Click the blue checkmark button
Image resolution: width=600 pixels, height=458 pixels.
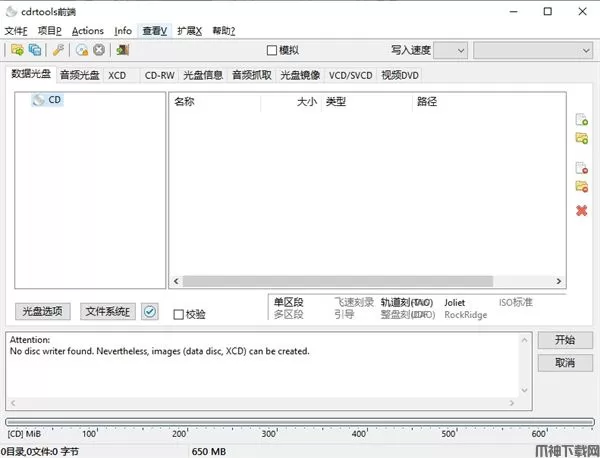coord(150,311)
